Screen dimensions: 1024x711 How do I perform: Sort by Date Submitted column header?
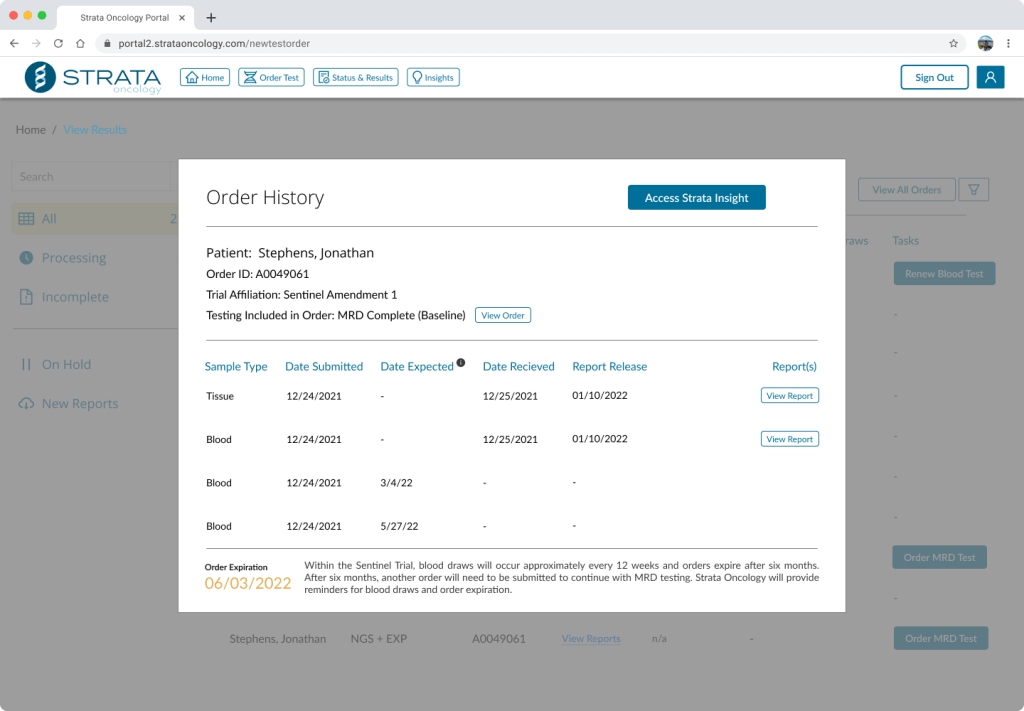tap(323, 367)
